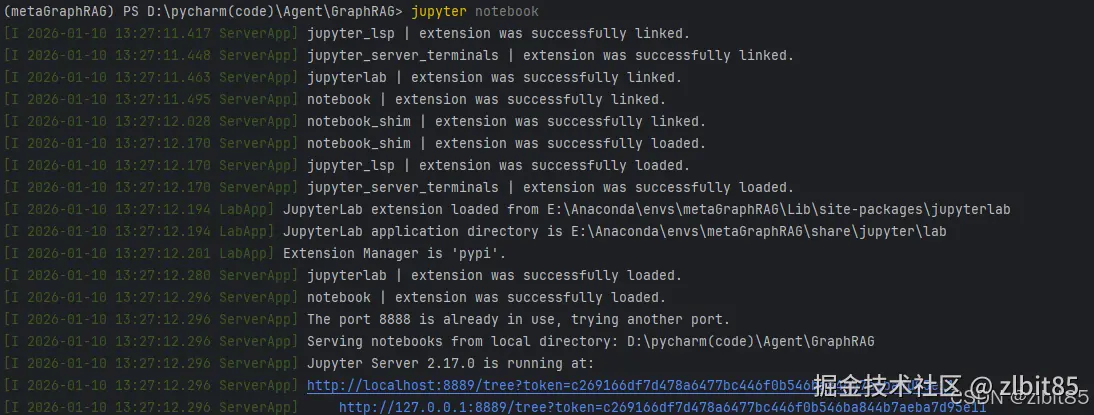The height and width of the screenshot is (415, 1094).
Task: Click the 'notebook_shim' successfully linked line
Action: tap(506, 121)
